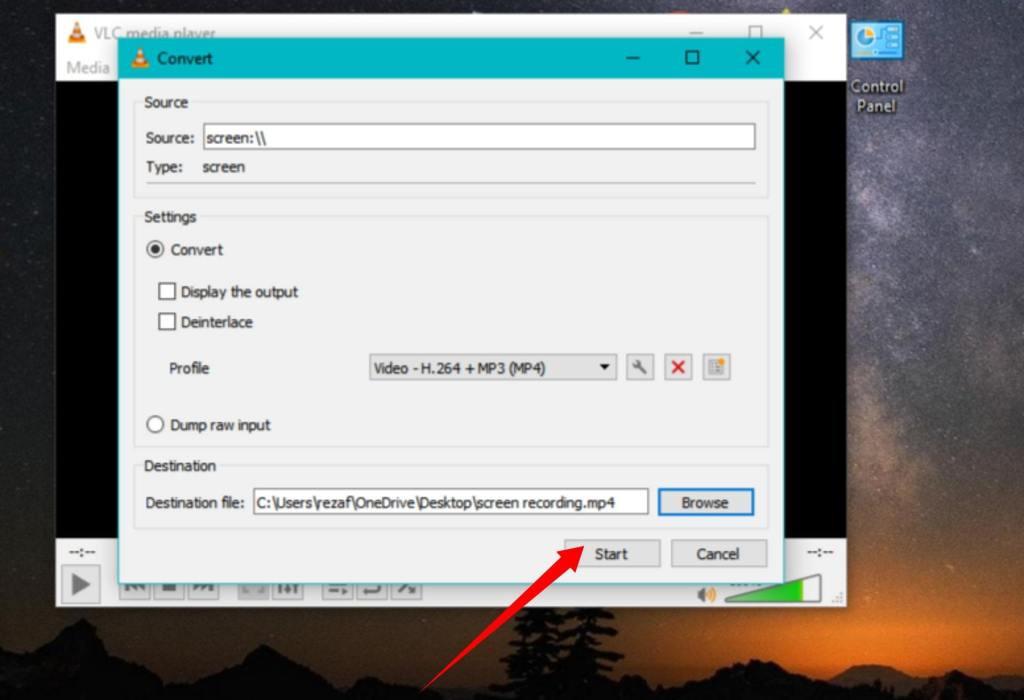Click the wrench icon to edit selected profile

[639, 367]
